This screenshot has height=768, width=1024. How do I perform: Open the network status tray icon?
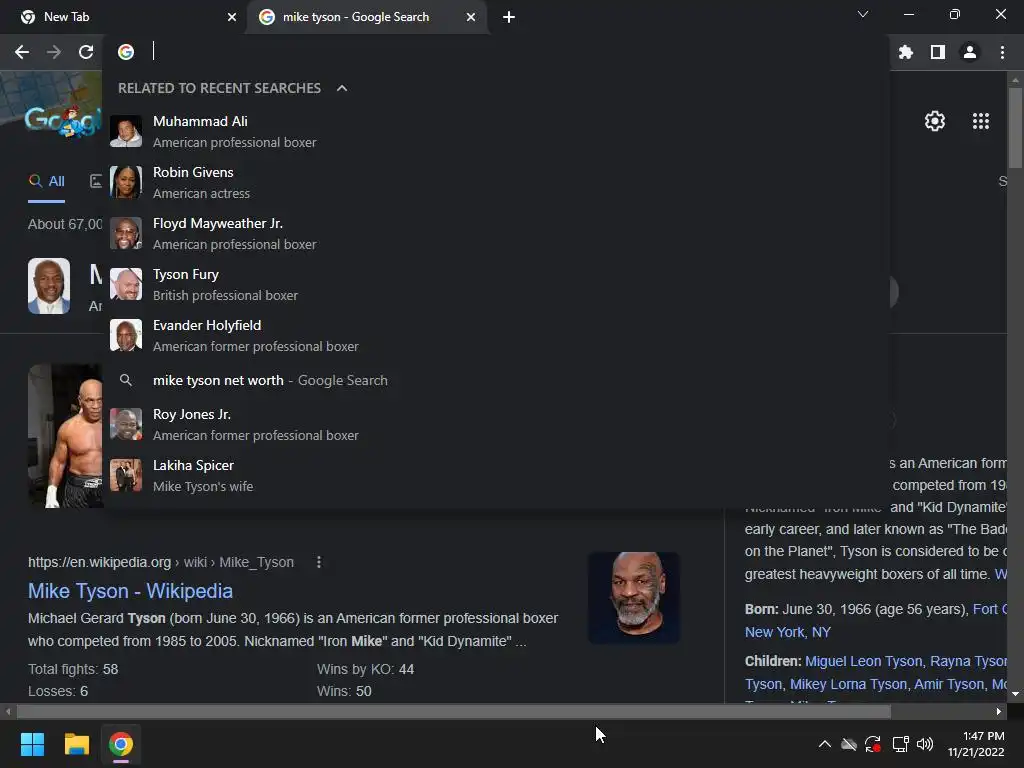click(901, 744)
